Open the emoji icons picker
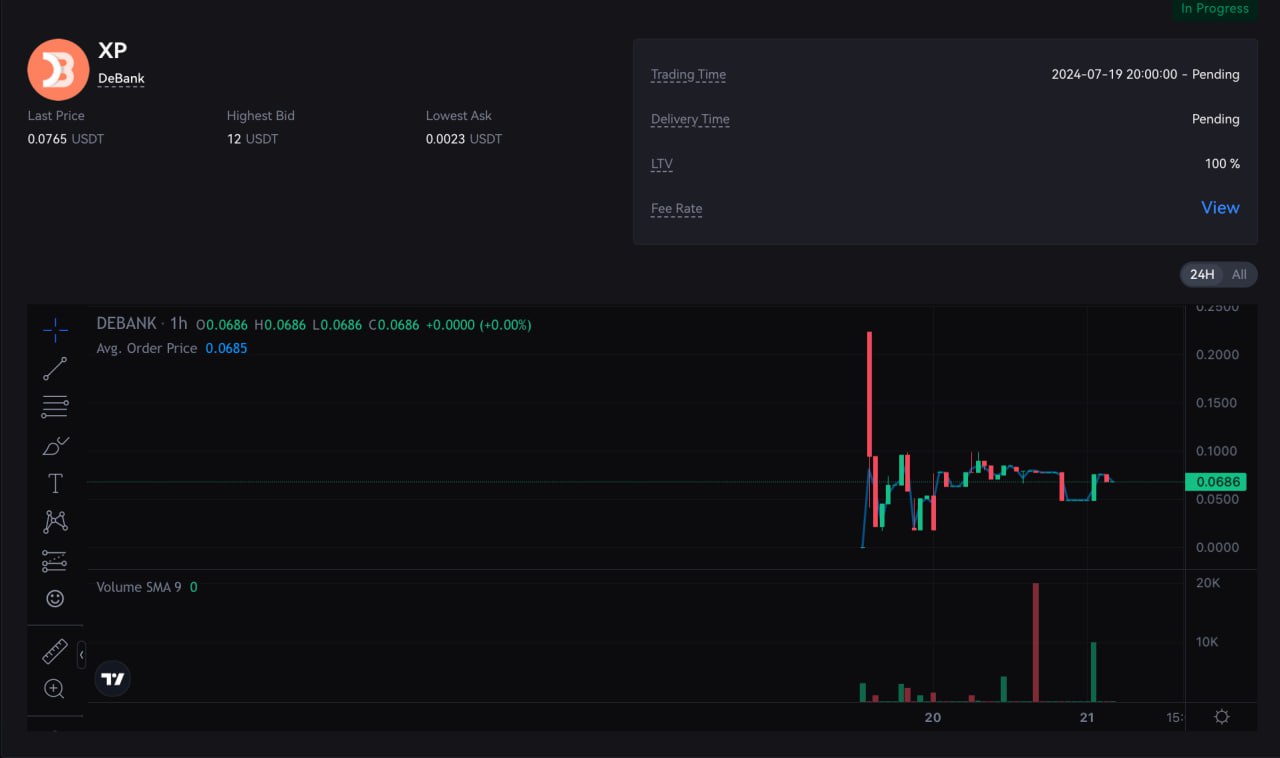The width and height of the screenshot is (1280, 758). pos(55,598)
